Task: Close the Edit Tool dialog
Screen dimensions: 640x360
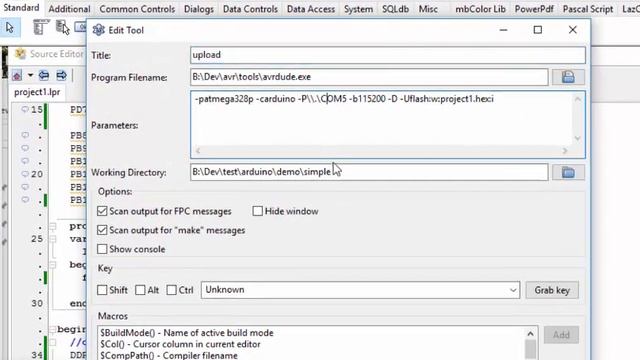Action: (x=573, y=30)
